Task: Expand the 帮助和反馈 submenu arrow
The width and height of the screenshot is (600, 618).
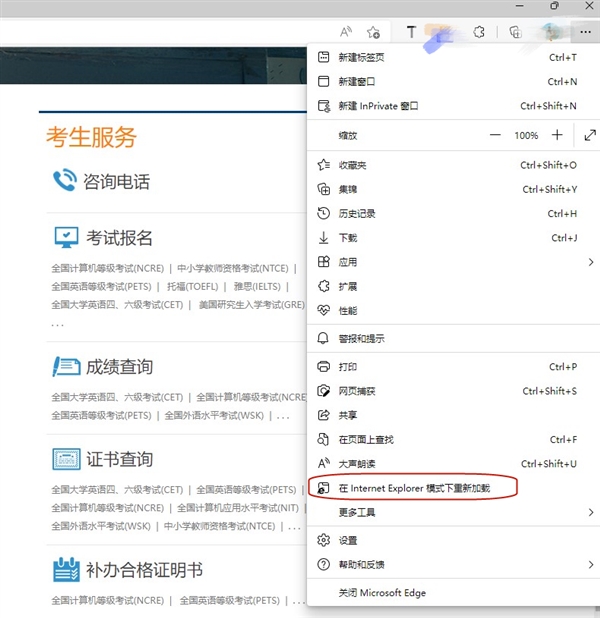Action: (x=591, y=565)
